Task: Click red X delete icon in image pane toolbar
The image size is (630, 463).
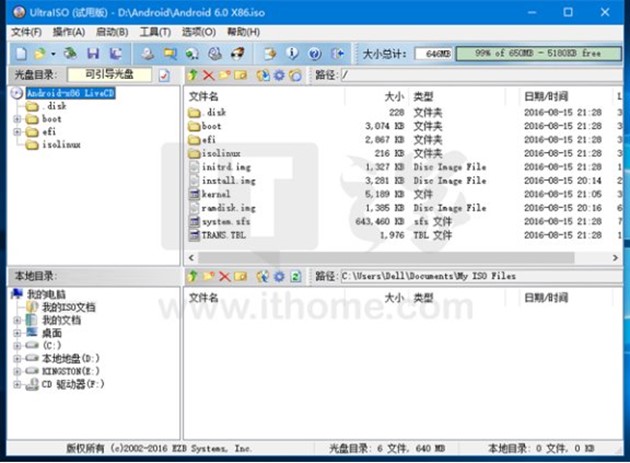Action: pyautogui.click(x=208, y=75)
